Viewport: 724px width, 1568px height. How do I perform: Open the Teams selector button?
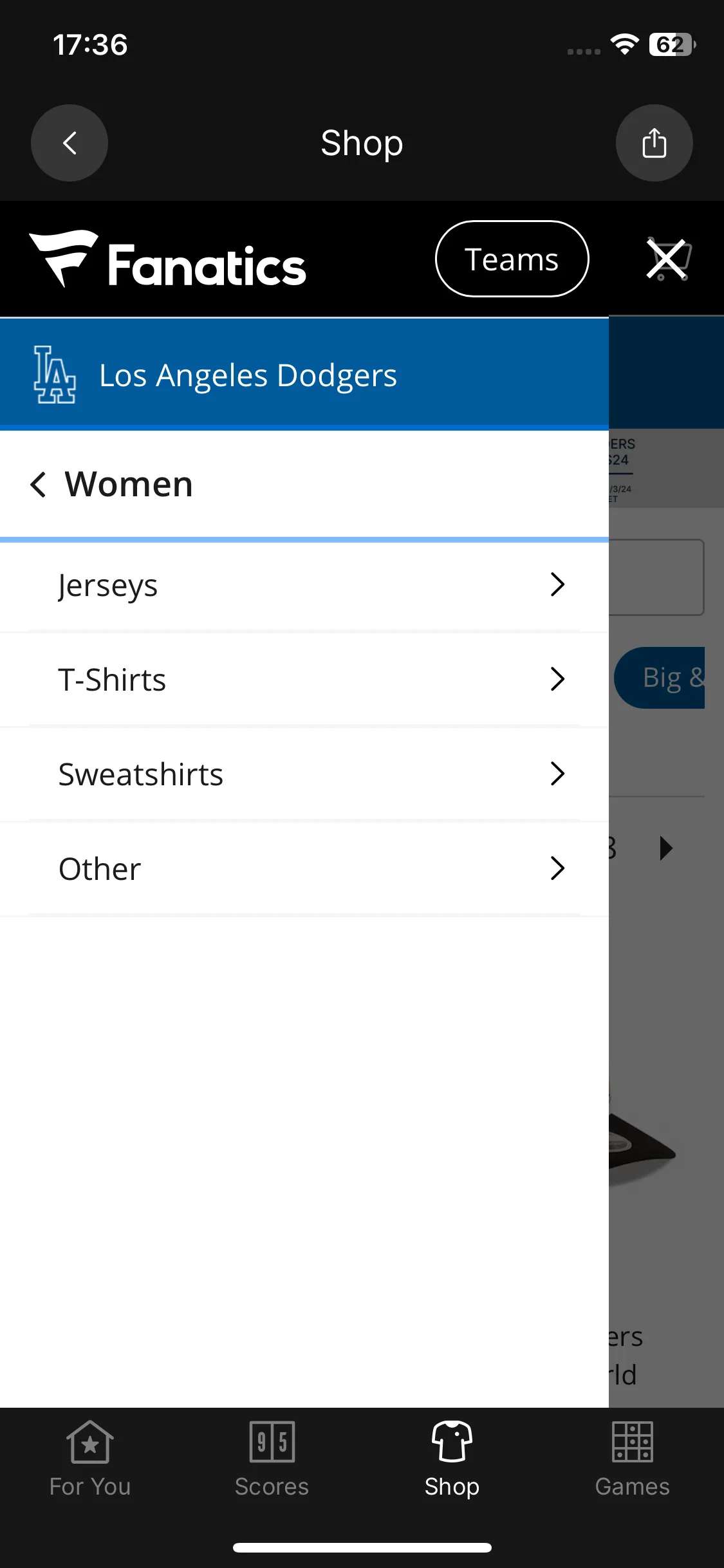(x=512, y=259)
